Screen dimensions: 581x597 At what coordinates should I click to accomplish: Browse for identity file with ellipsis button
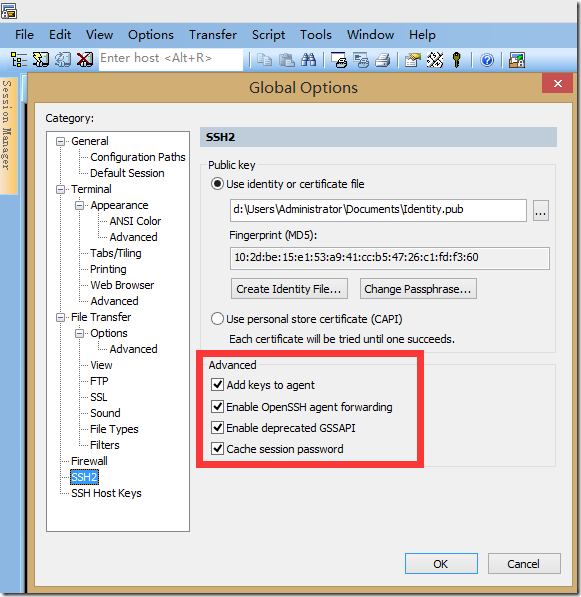click(x=541, y=210)
